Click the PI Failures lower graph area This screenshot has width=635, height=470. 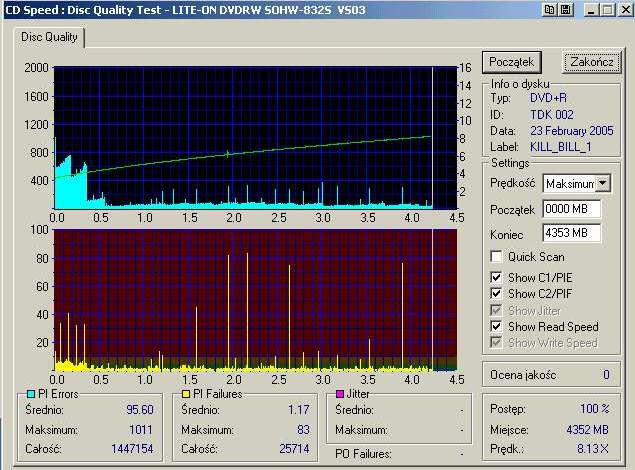256,300
